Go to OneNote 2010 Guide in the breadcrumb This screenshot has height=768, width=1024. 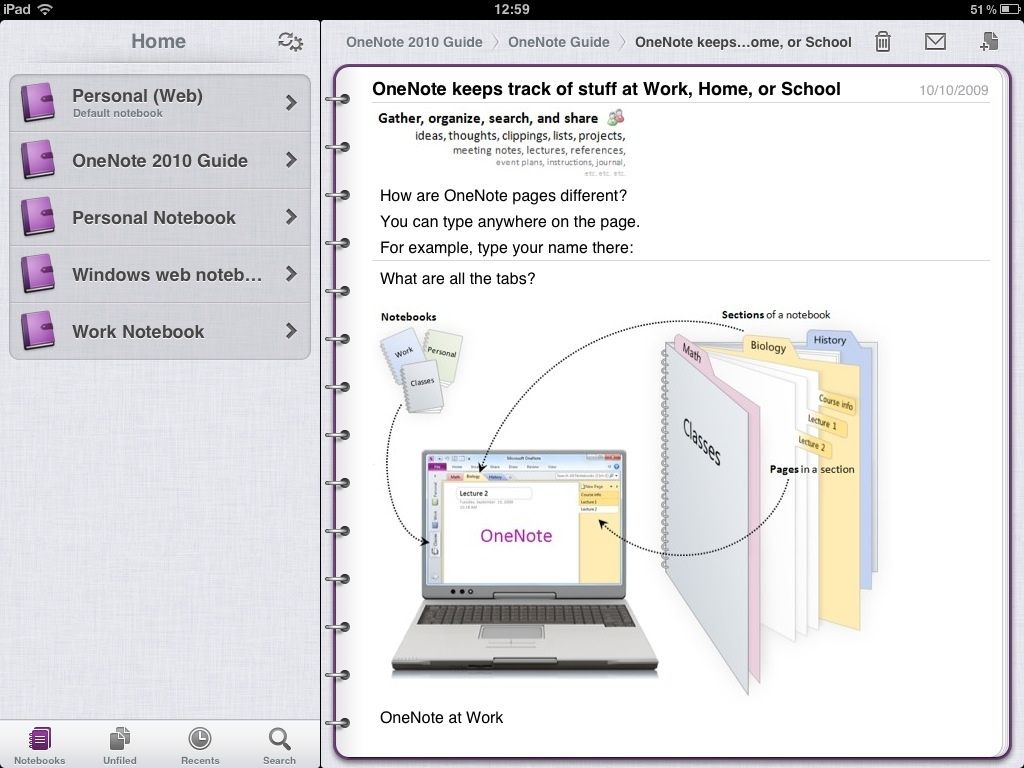click(414, 42)
